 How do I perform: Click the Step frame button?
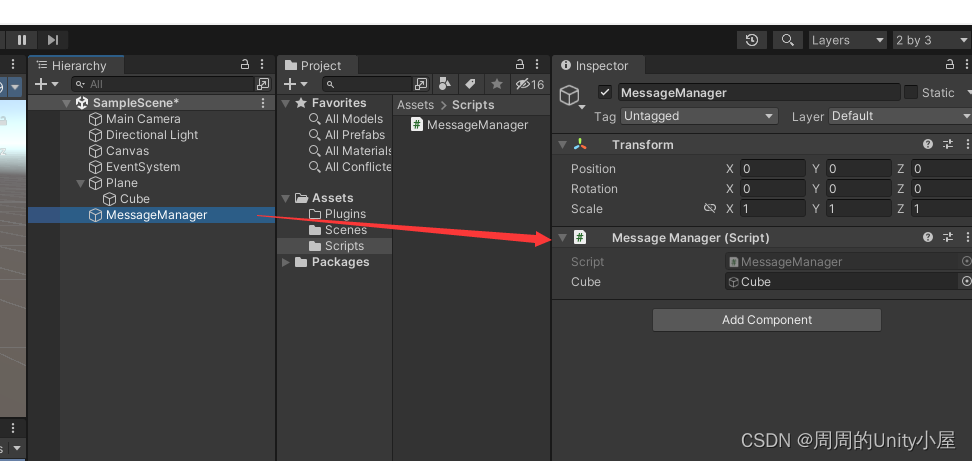(52, 40)
